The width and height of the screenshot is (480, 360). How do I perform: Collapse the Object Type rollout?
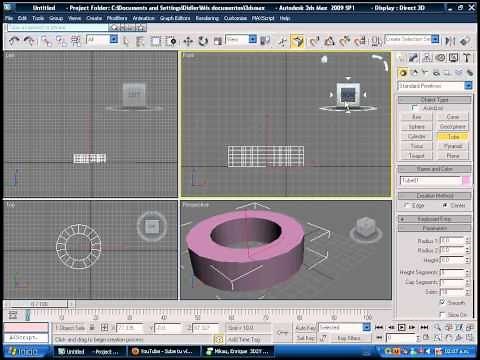pos(435,99)
